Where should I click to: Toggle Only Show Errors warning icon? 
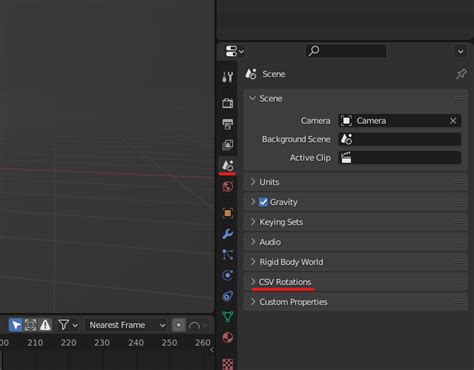pyautogui.click(x=45, y=325)
